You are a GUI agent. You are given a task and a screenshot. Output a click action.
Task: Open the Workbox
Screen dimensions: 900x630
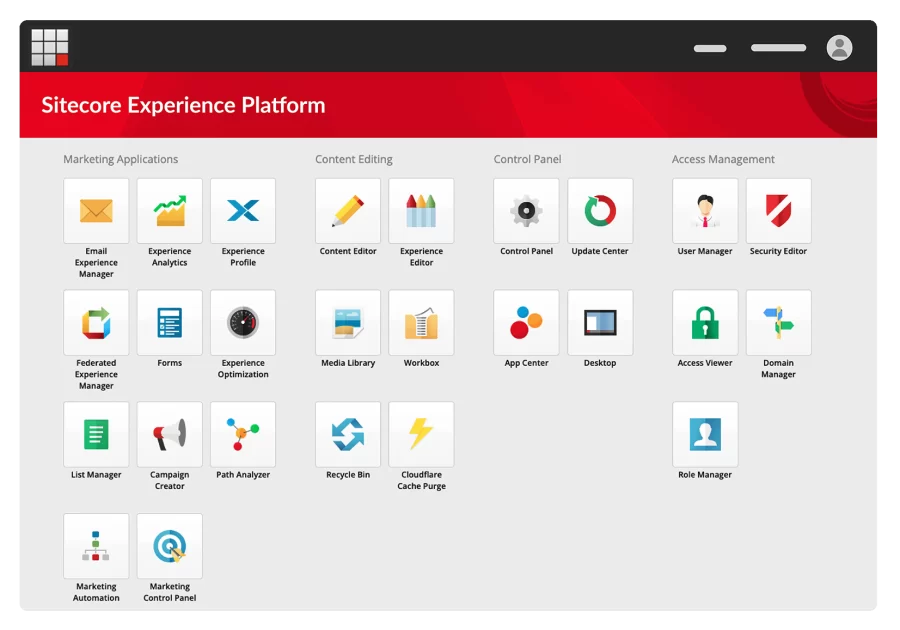pyautogui.click(x=421, y=322)
